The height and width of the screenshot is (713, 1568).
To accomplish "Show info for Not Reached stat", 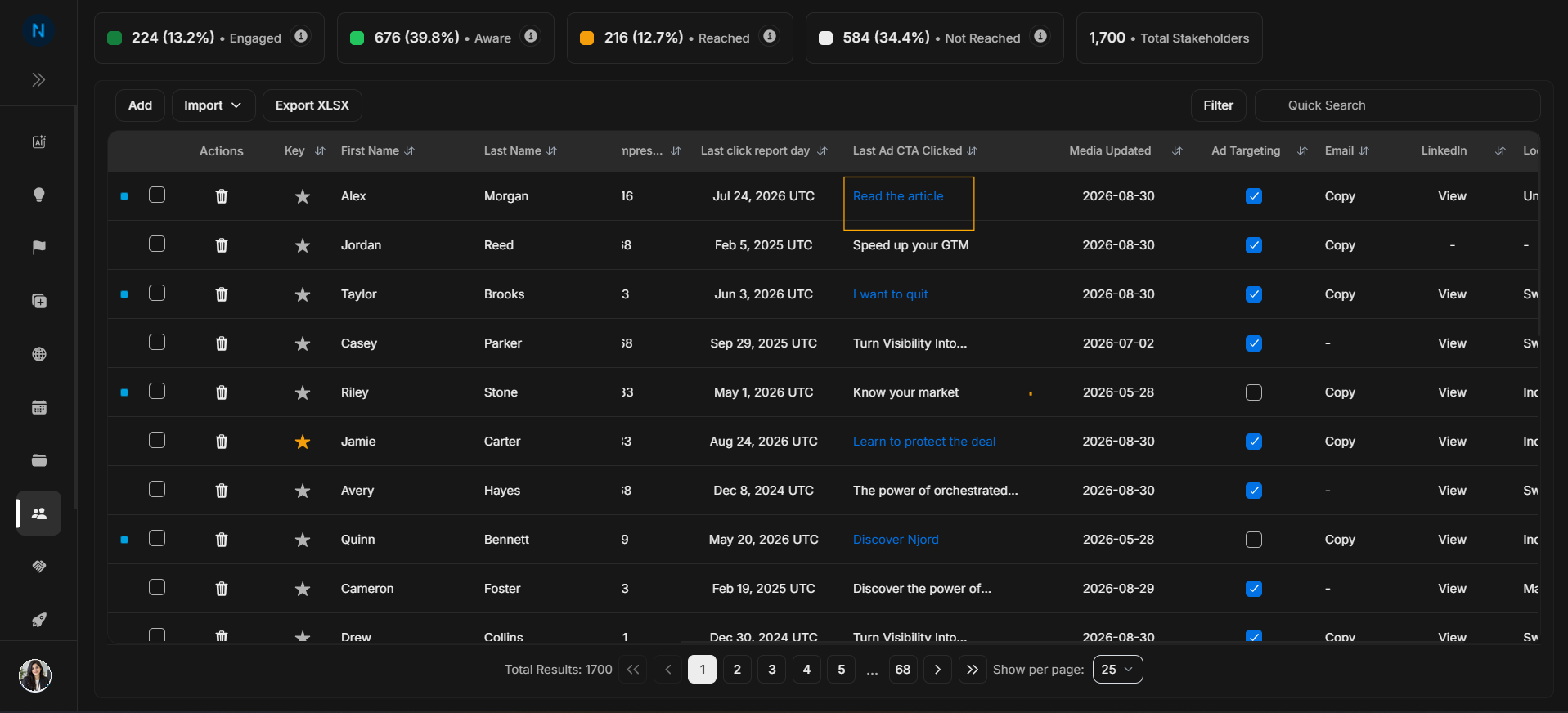I will tap(1040, 36).
